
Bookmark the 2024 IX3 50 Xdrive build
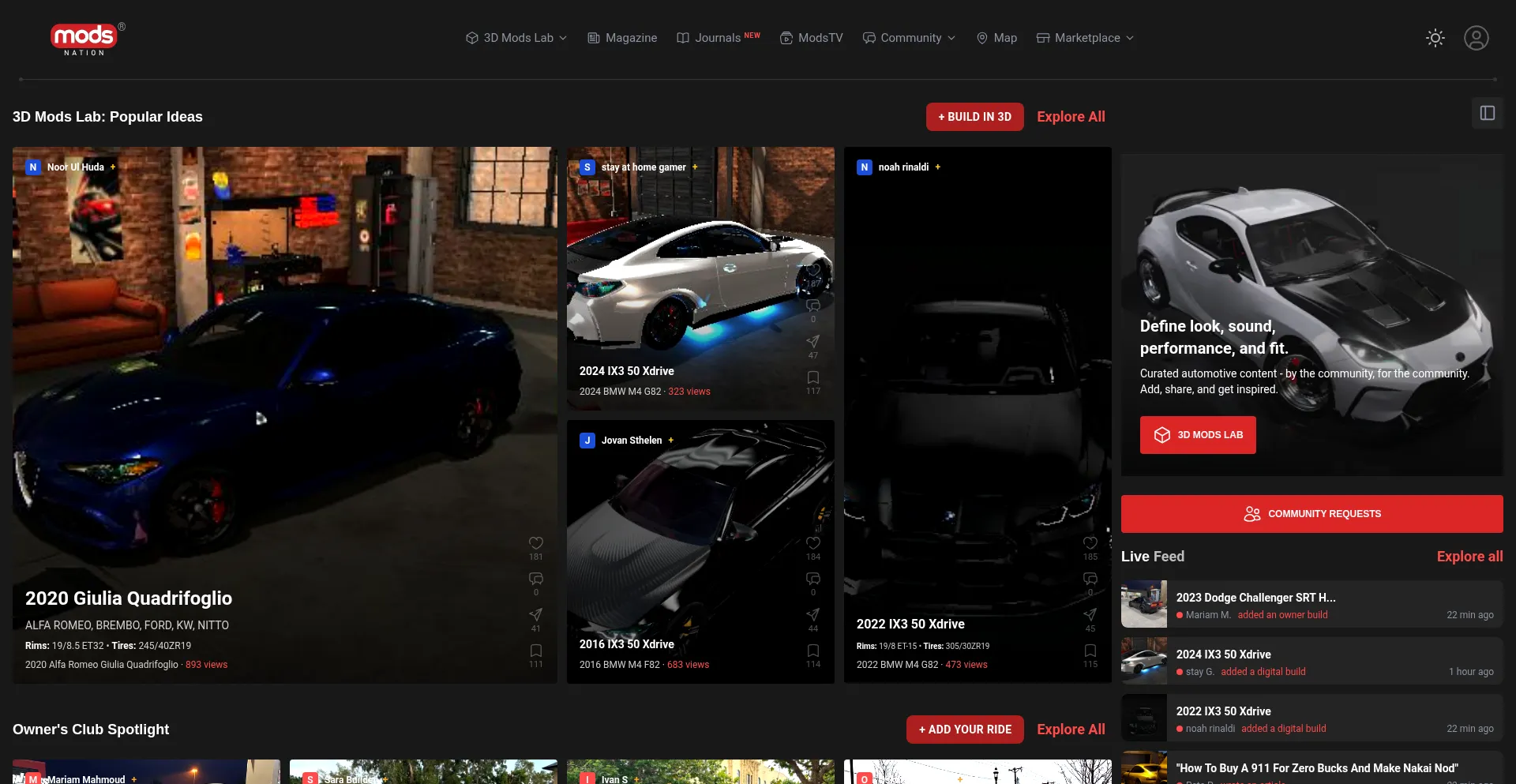click(813, 377)
